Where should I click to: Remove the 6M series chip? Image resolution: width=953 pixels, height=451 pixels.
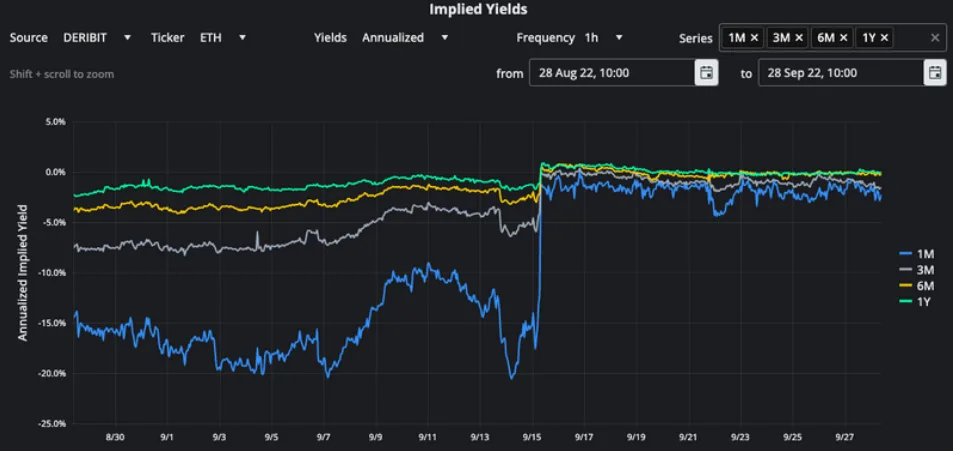point(844,38)
